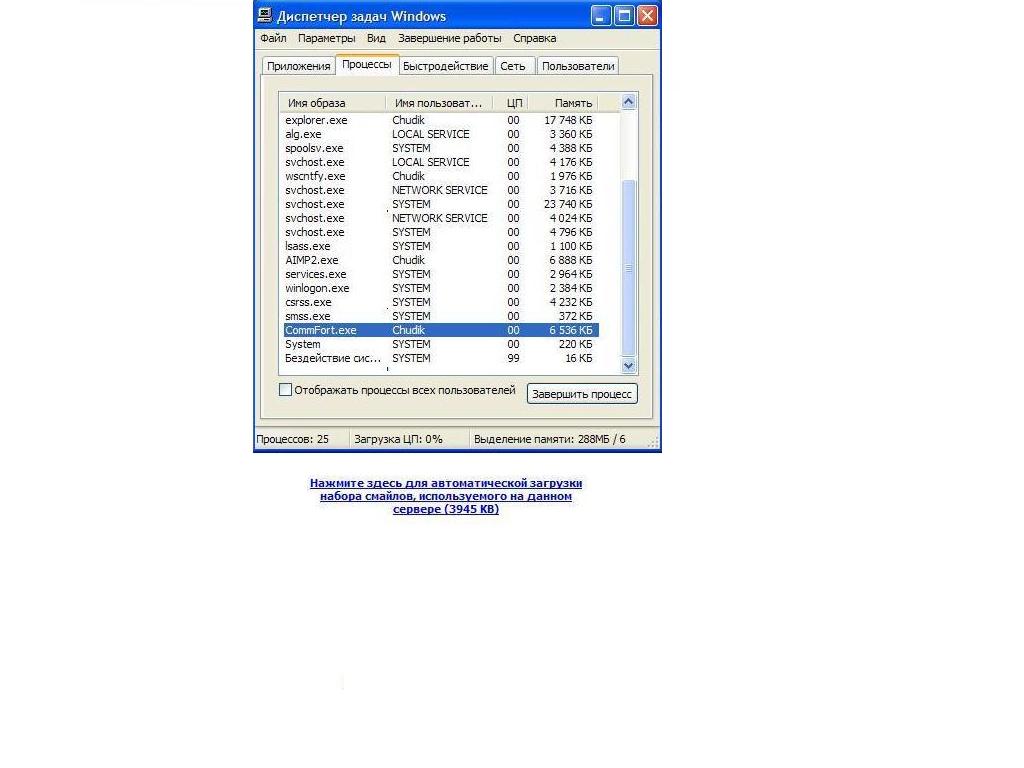Switch to the Быстродействие tab

[445, 66]
